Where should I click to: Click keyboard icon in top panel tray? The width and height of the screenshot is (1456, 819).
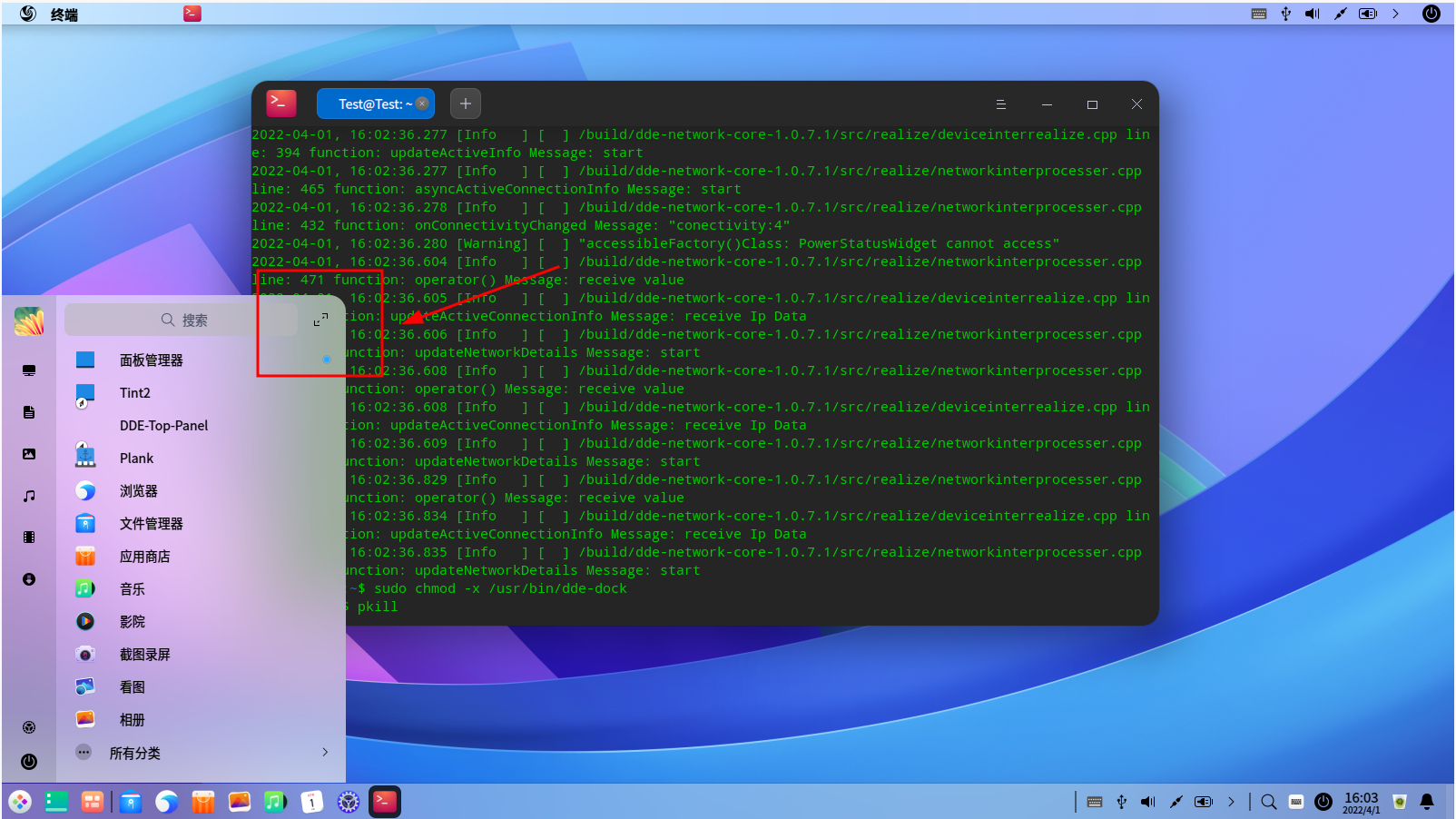click(x=1259, y=14)
